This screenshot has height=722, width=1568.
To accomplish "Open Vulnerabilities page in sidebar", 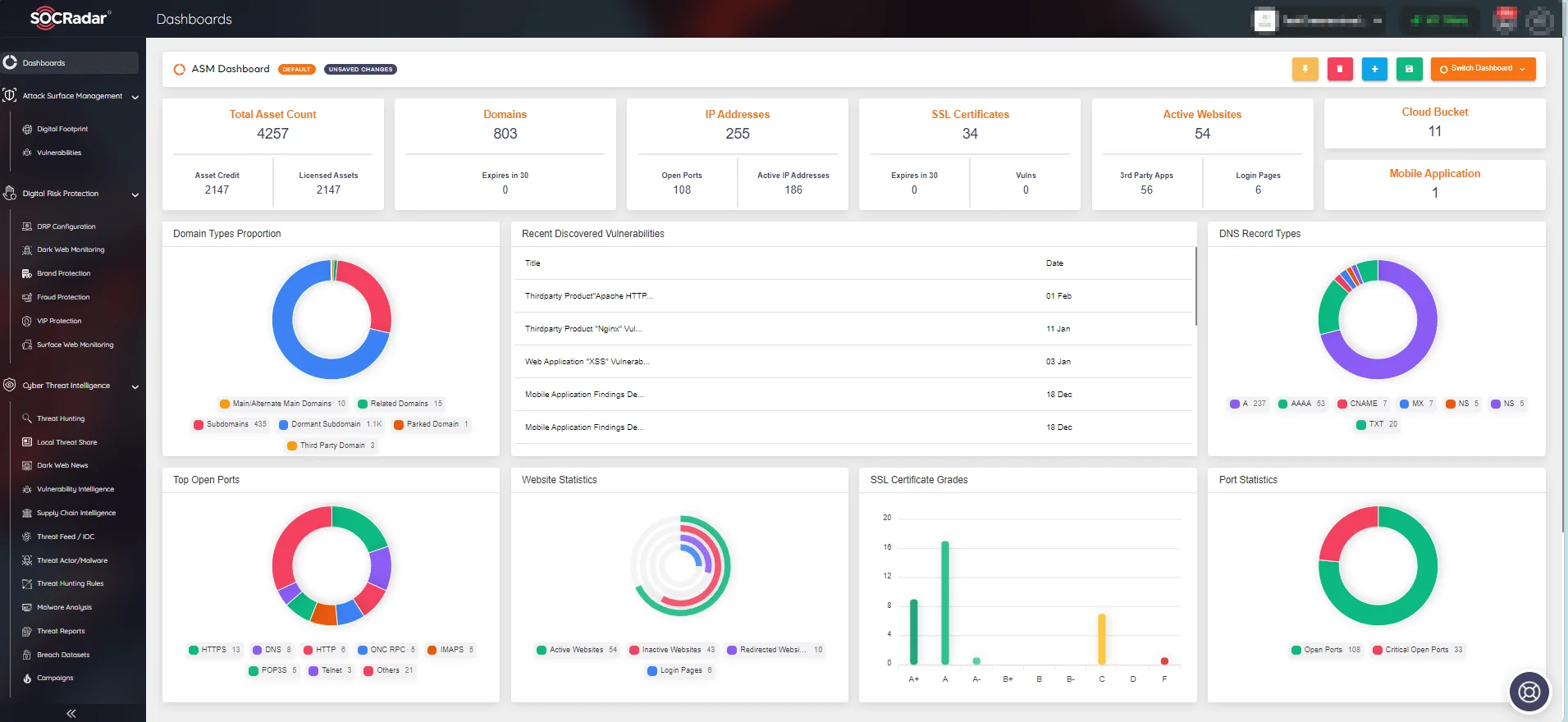I will tap(59, 153).
